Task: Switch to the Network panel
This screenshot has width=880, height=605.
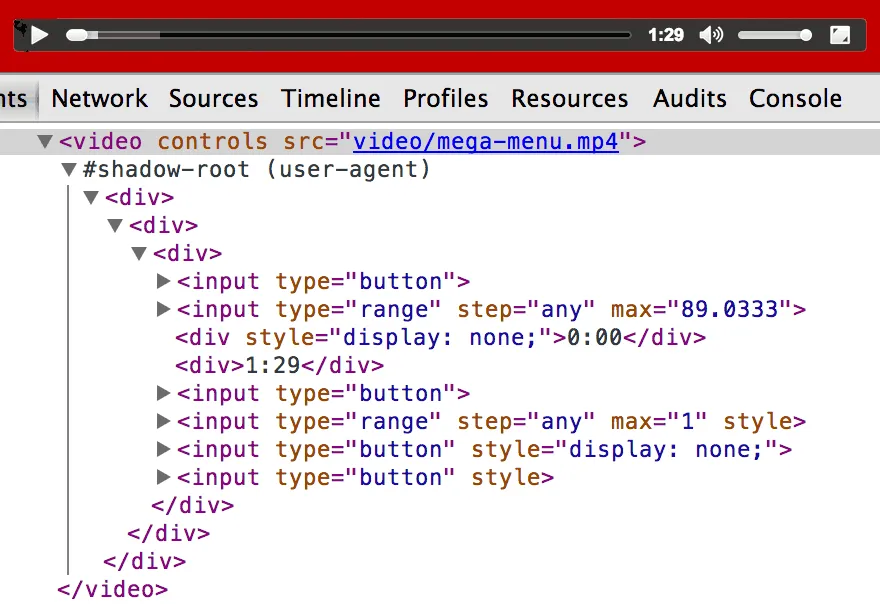Action: pos(99,98)
